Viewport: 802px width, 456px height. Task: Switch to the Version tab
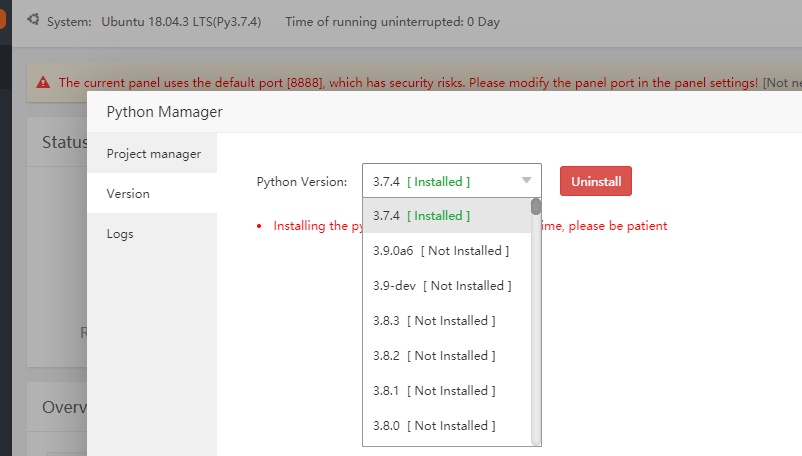128,194
